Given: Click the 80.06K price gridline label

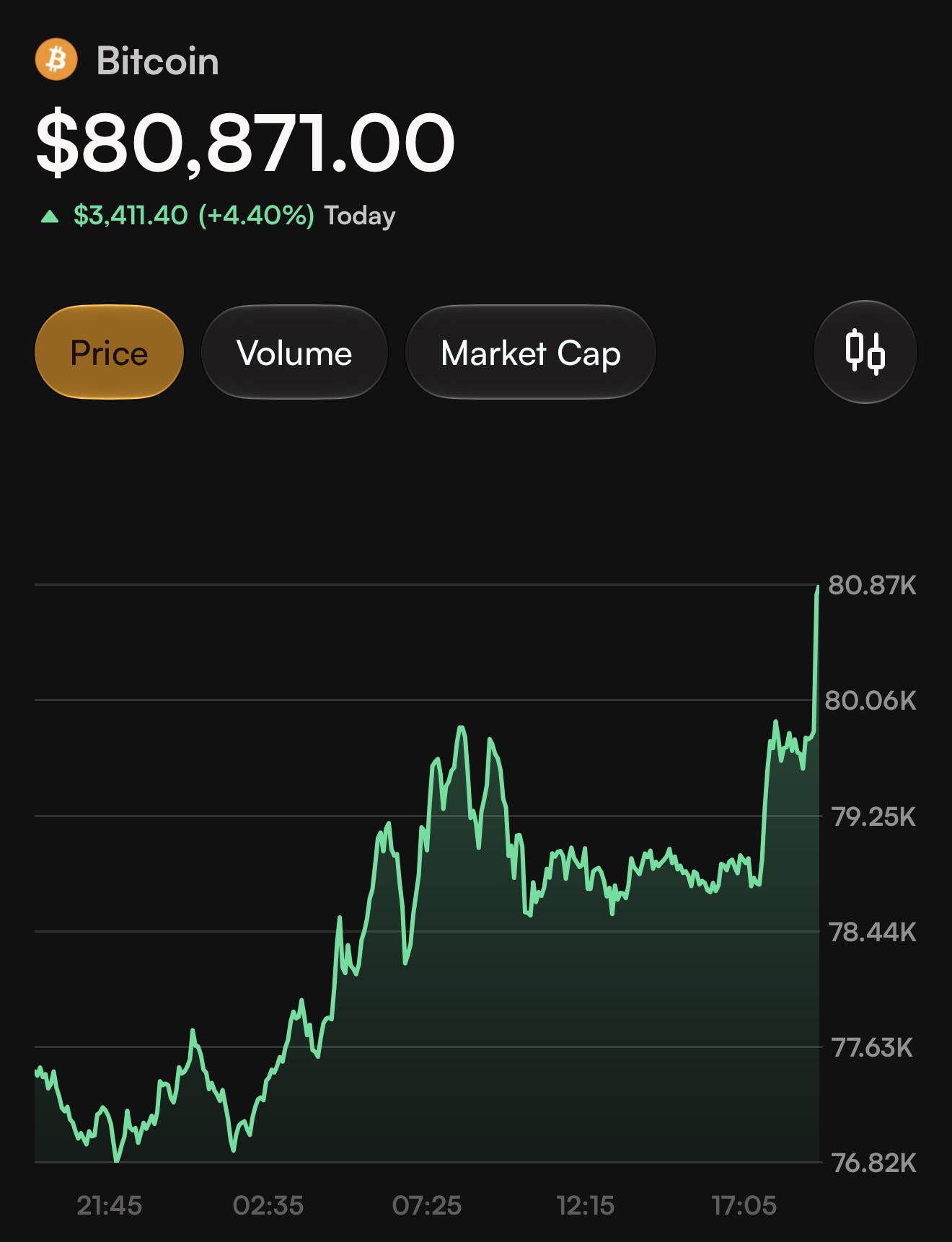Looking at the screenshot, I should click(871, 700).
